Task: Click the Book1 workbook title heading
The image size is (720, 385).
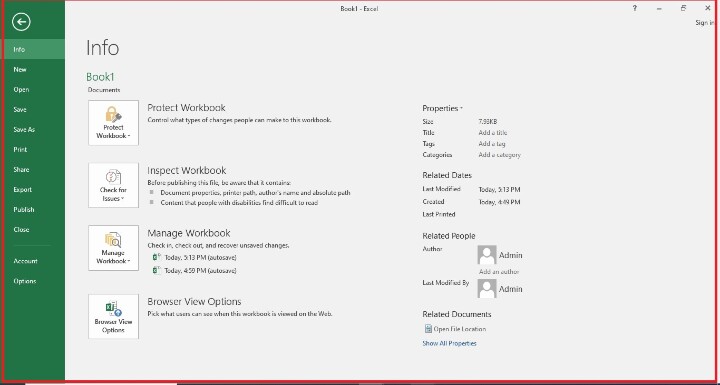Action: 100,77
